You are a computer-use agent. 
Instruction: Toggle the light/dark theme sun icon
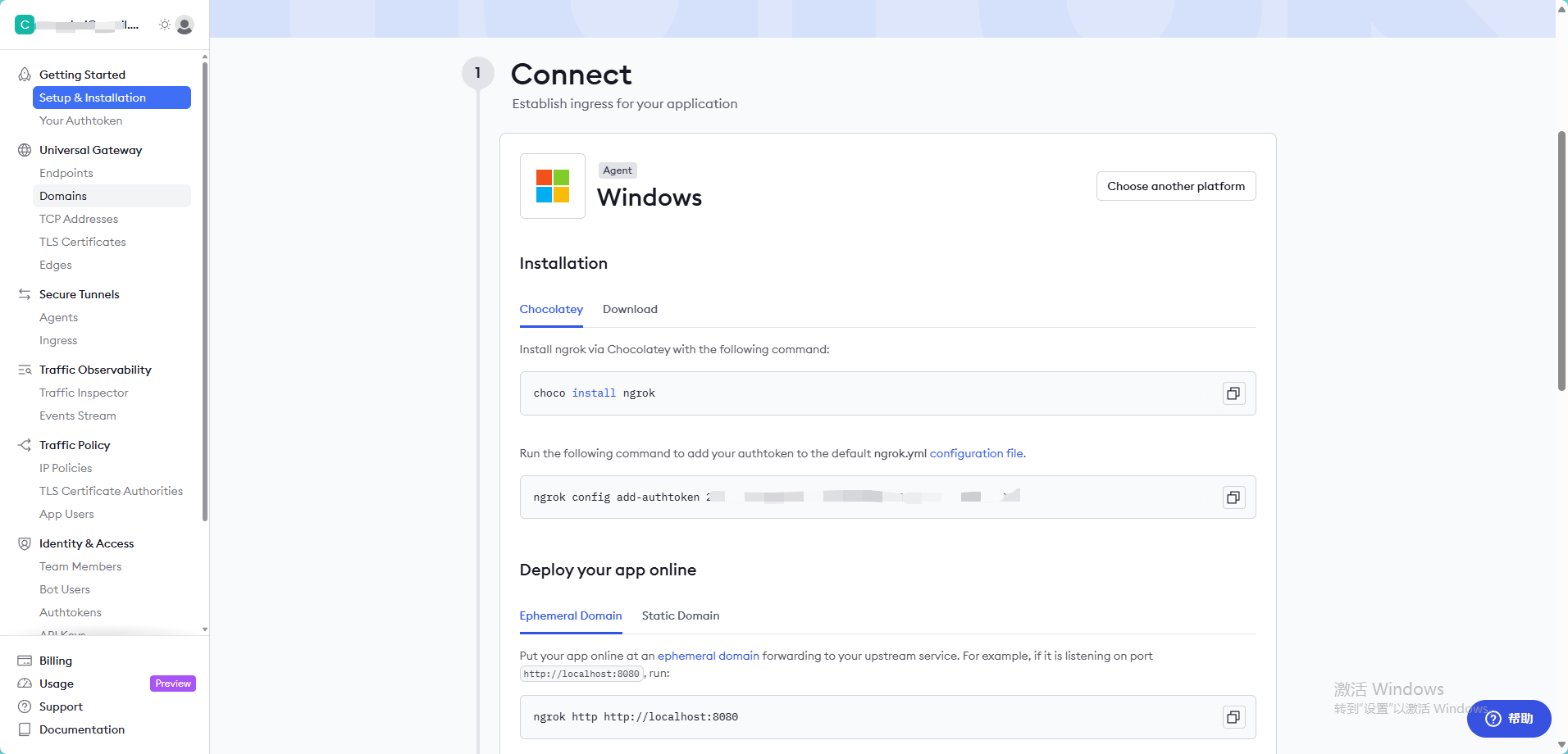(x=165, y=25)
